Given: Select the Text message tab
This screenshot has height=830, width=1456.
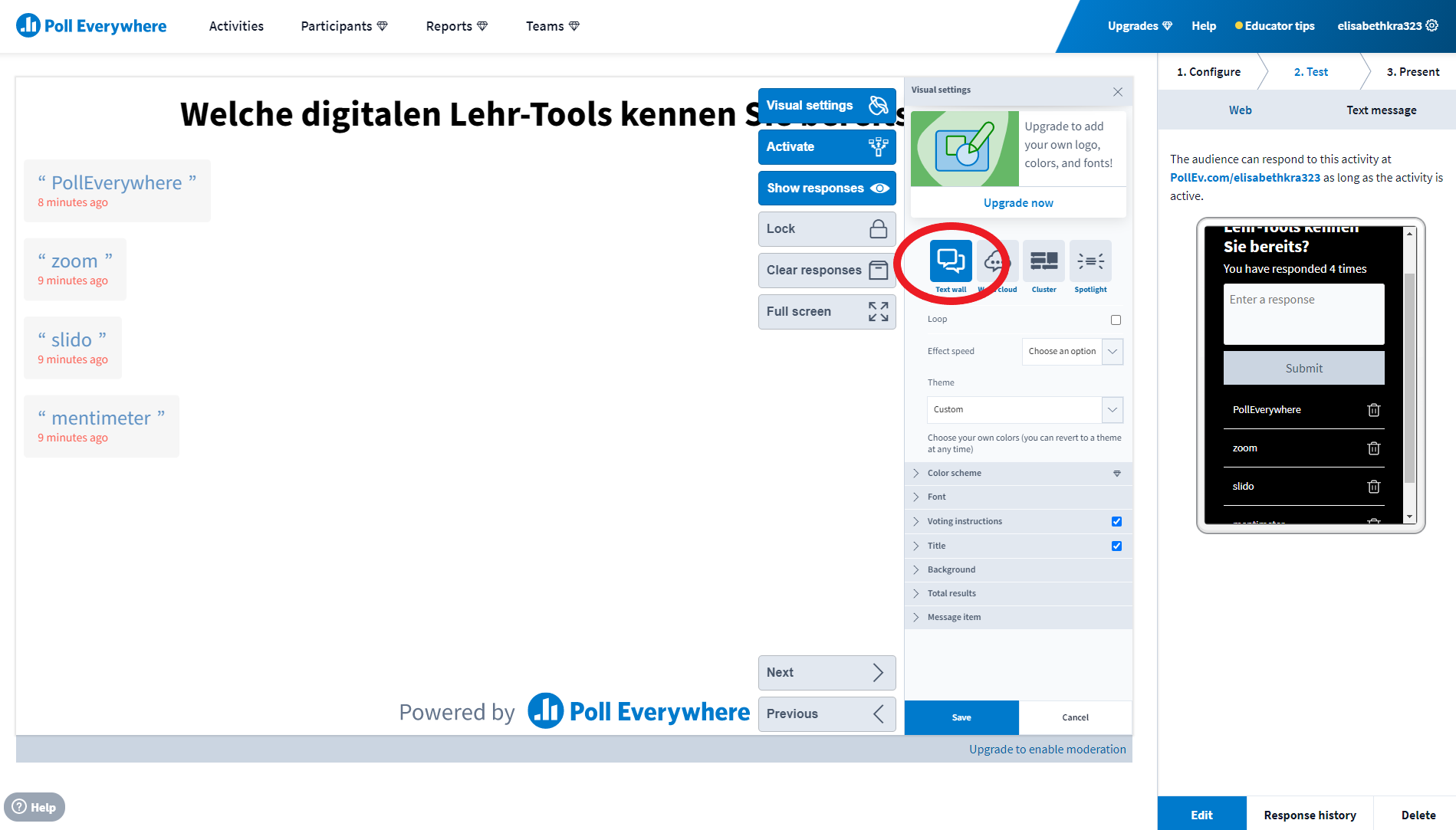Looking at the screenshot, I should 1381,110.
